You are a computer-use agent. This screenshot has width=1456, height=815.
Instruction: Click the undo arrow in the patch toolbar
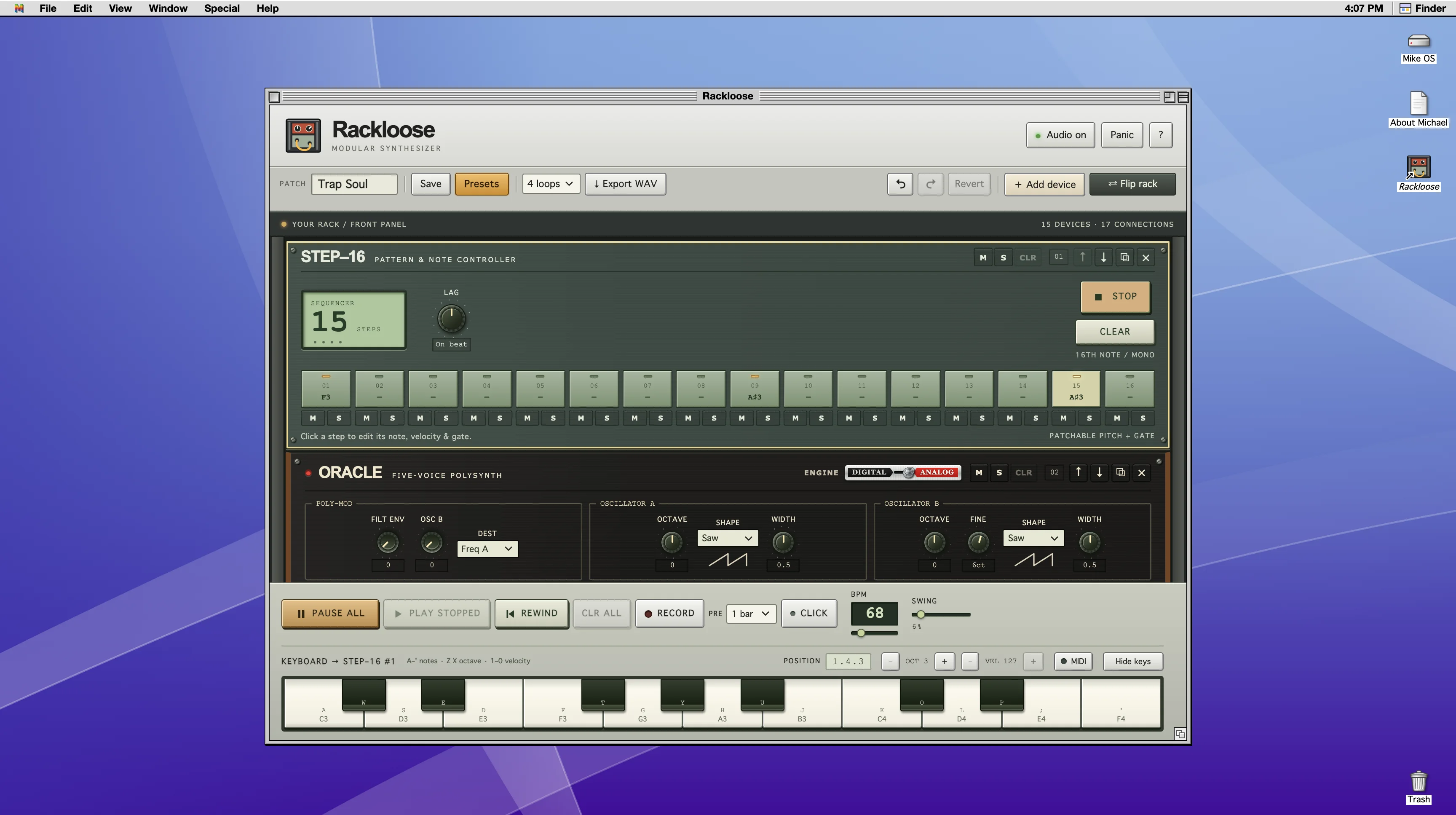coord(900,184)
